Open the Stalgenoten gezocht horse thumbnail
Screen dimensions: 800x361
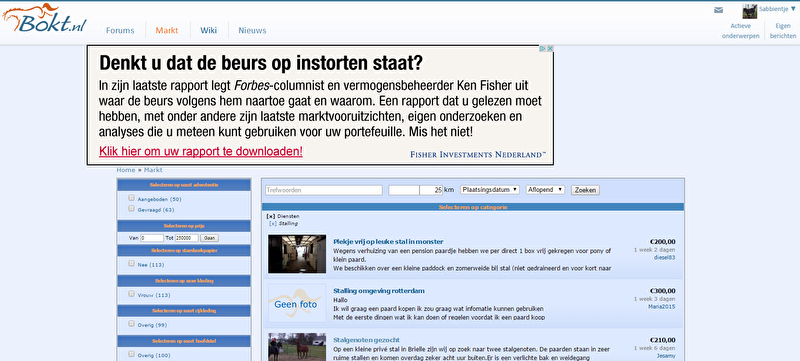(297, 347)
